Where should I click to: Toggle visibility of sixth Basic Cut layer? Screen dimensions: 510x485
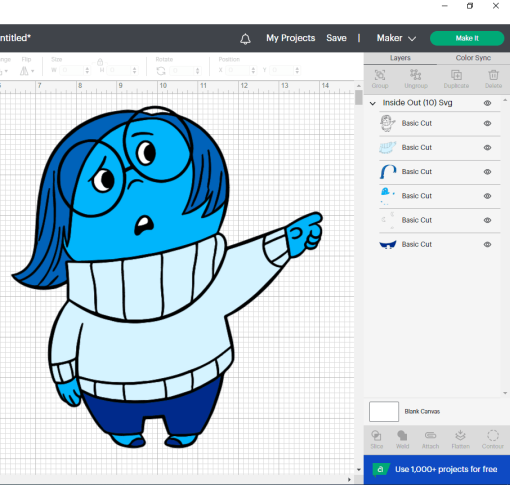(487, 244)
